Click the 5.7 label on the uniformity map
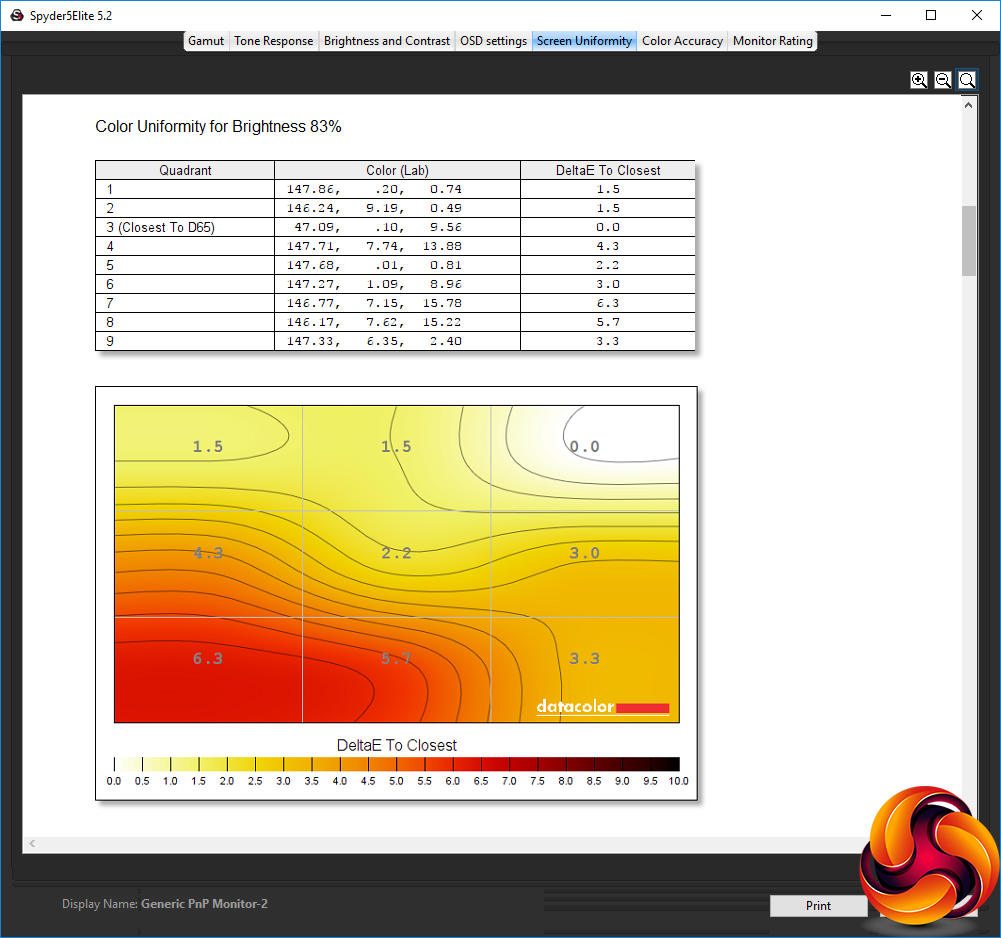The image size is (1001, 938). [x=396, y=658]
